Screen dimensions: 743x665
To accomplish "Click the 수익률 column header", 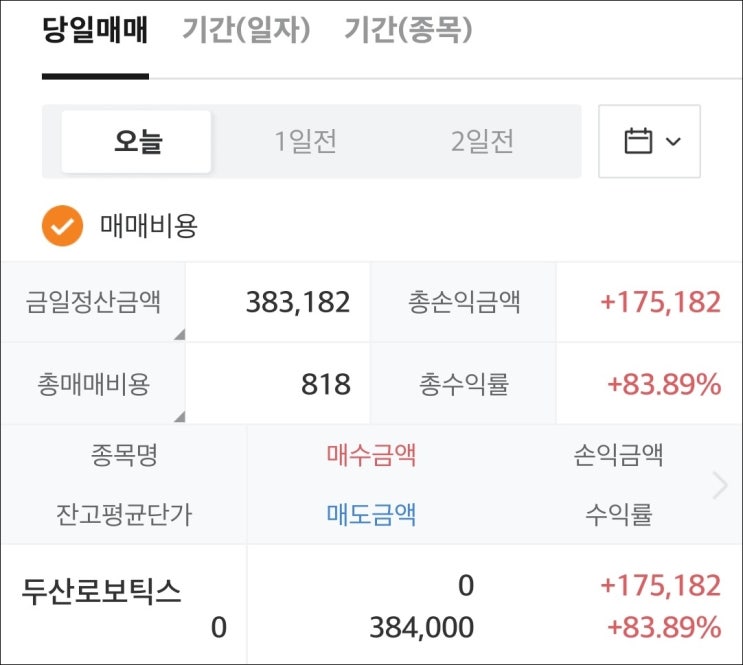I will [x=618, y=514].
